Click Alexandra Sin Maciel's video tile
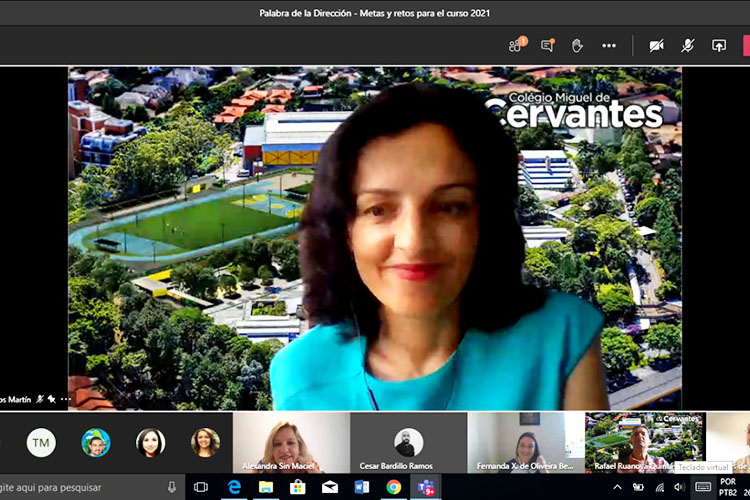Image resolution: width=750 pixels, height=500 pixels. pos(291,443)
